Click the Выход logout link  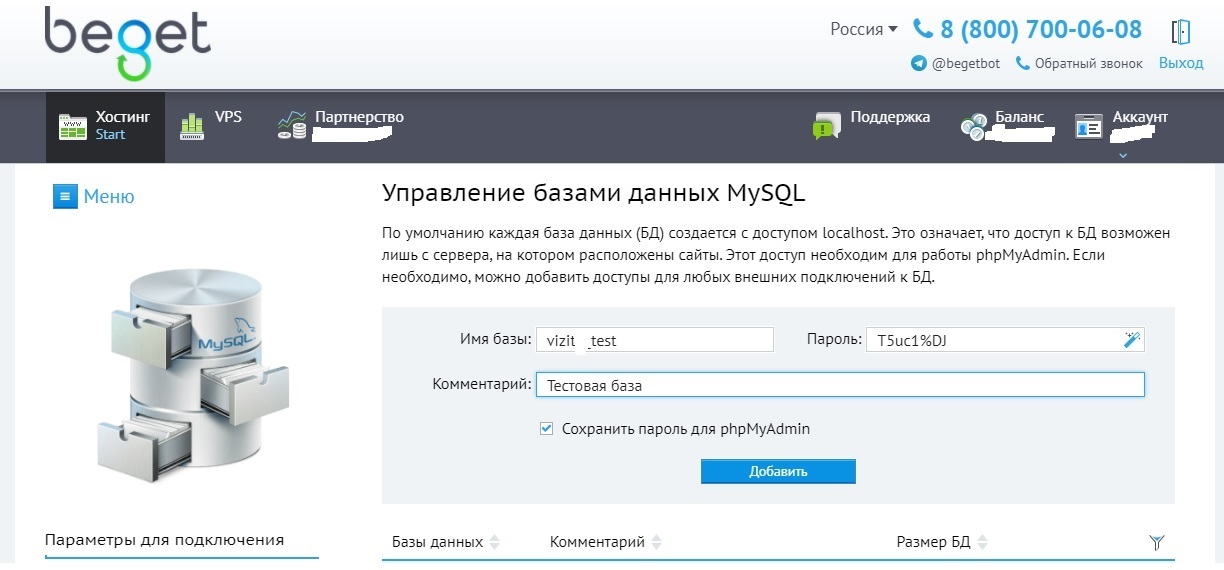[1181, 63]
